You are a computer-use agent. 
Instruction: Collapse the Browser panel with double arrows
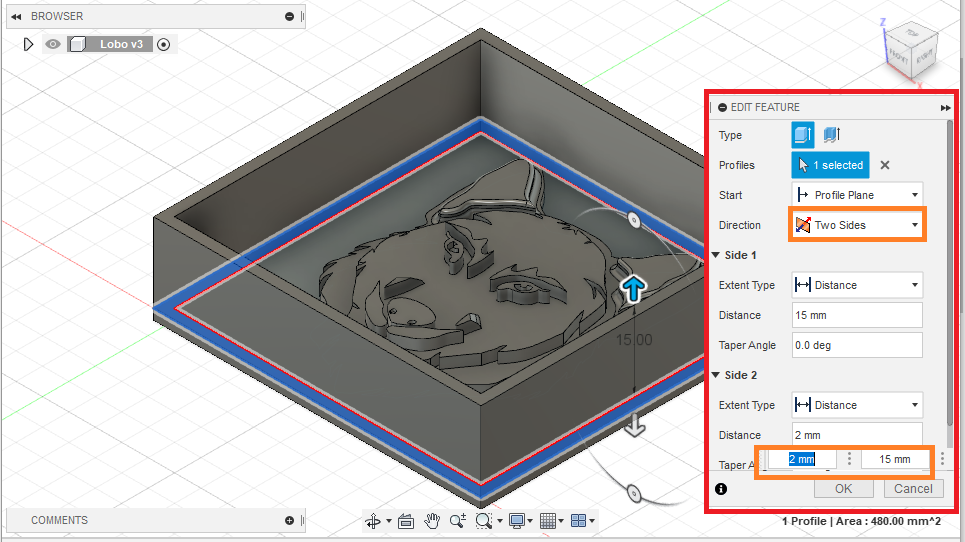point(16,17)
